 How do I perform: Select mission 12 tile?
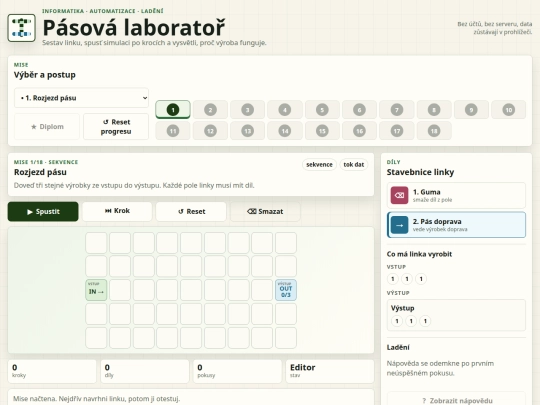pyautogui.click(x=210, y=131)
